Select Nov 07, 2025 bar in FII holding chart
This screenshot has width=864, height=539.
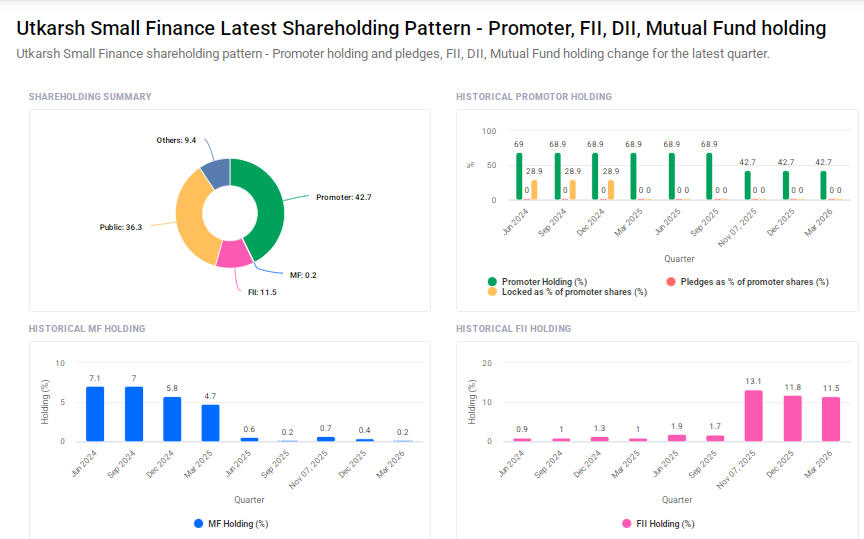(753, 416)
